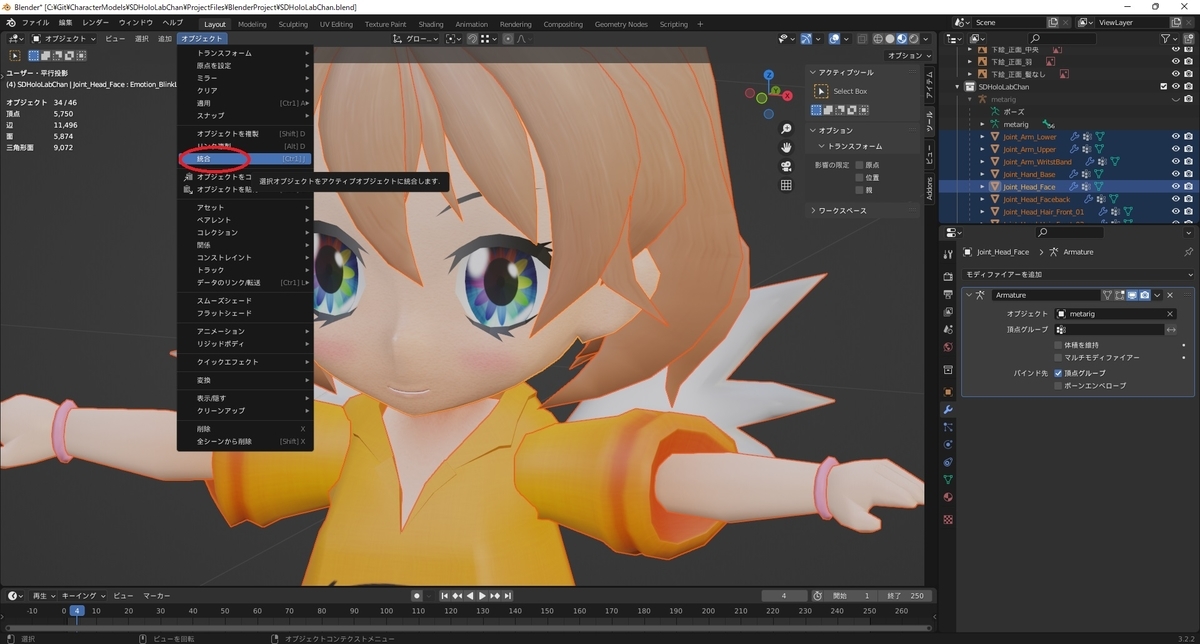Image resolution: width=1200 pixels, height=644 pixels.
Task: Switch orthographic/perspective grid icon
Action: coord(787,185)
